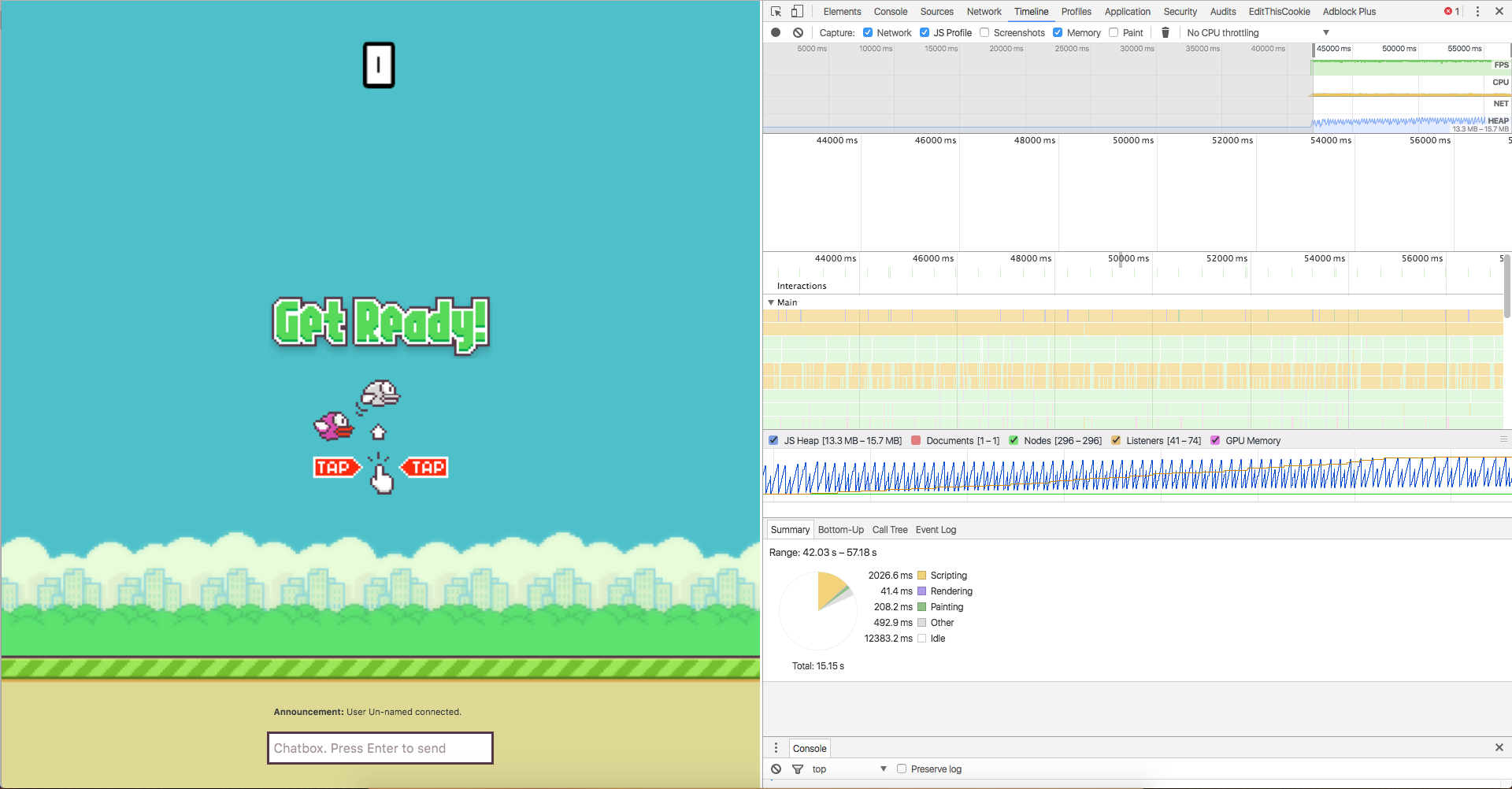Click the right TAP arrow sign
This screenshot has width=1512, height=789.
tap(424, 468)
